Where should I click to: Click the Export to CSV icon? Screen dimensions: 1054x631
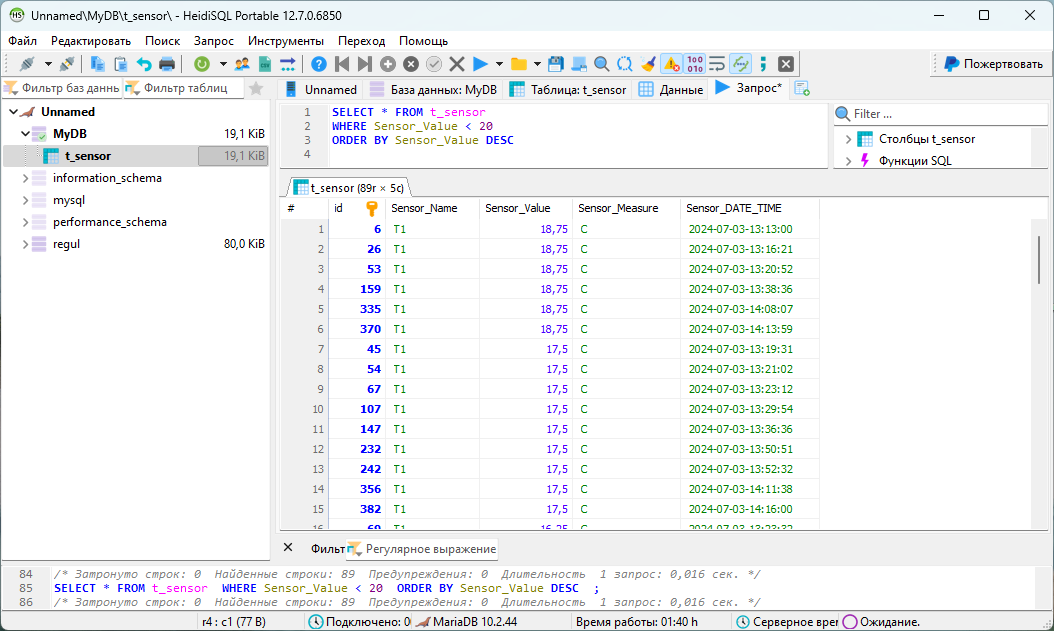265,64
